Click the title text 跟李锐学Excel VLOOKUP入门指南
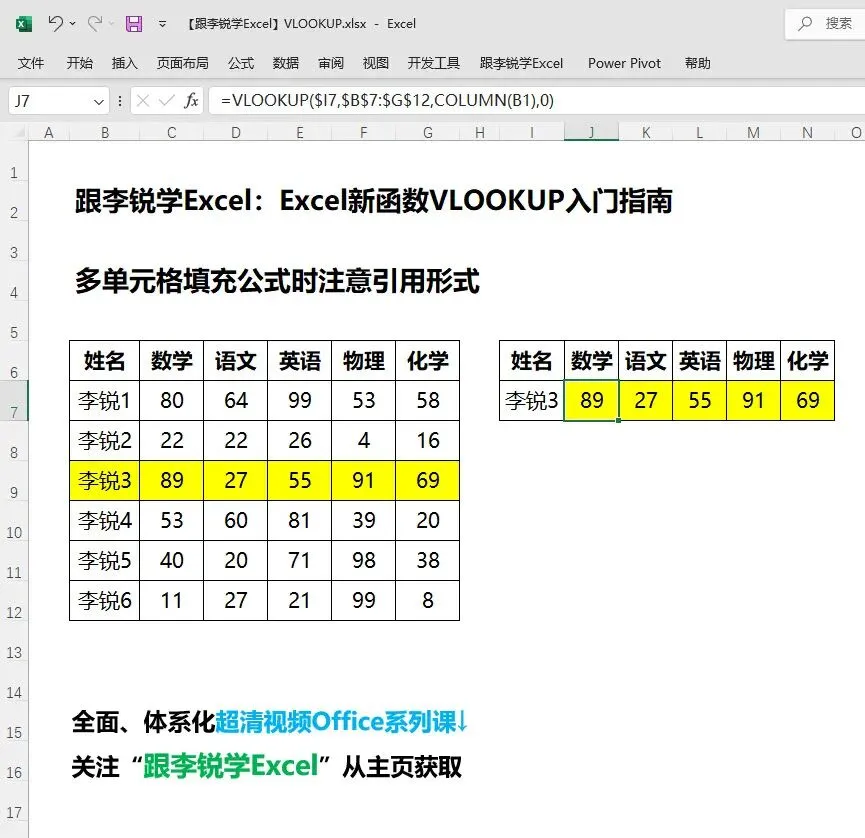This screenshot has width=865, height=838. click(x=373, y=201)
